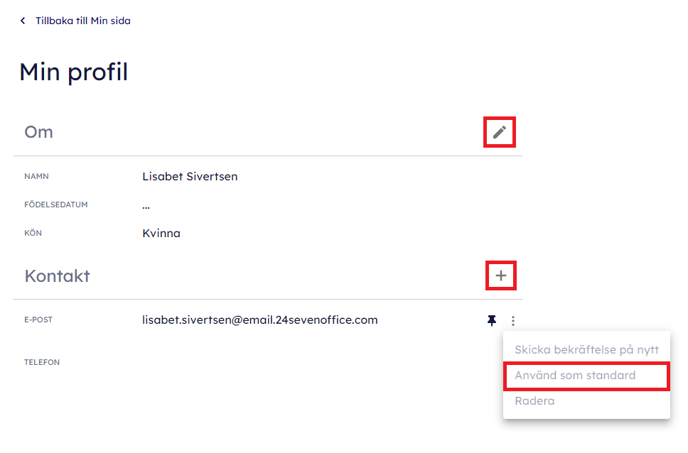Click 'Radera' in the context menu
The width and height of the screenshot is (688, 453).
click(534, 401)
